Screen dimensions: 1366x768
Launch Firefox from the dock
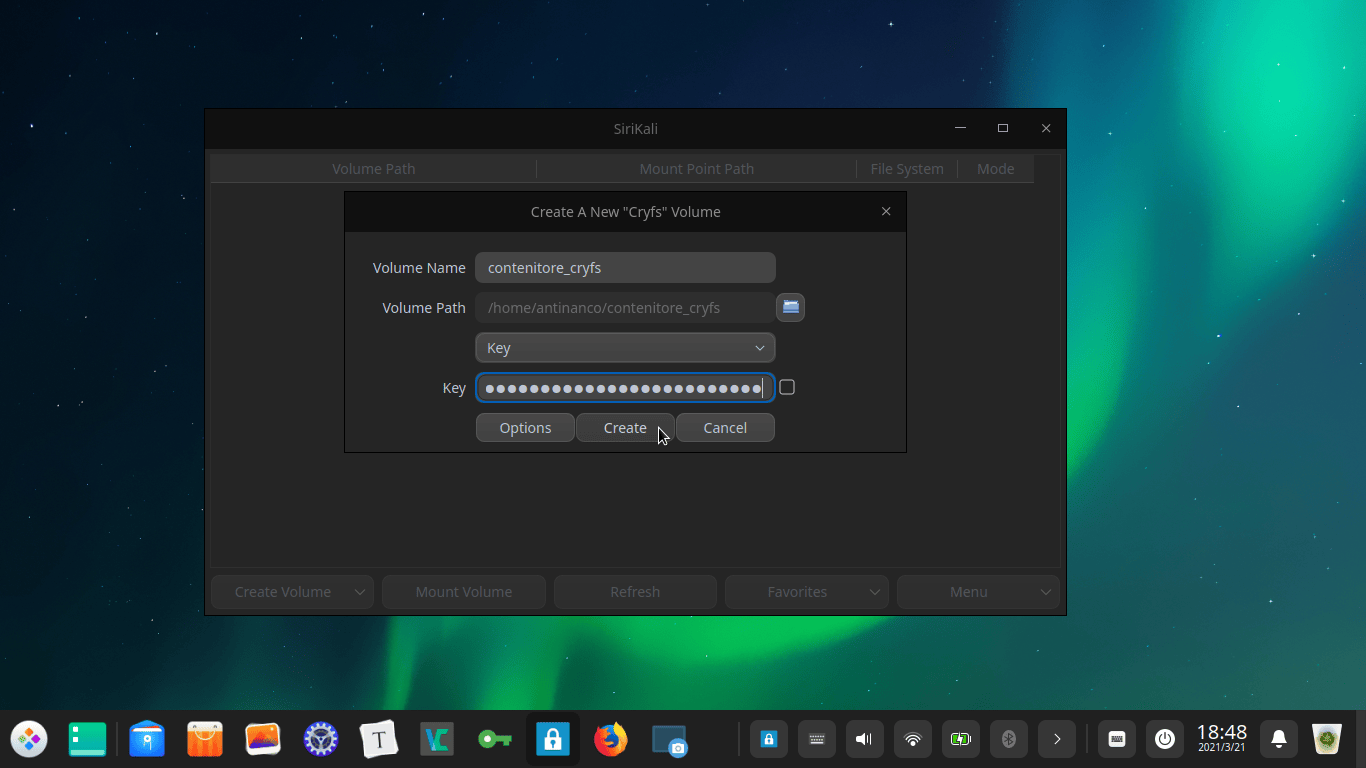pos(611,740)
